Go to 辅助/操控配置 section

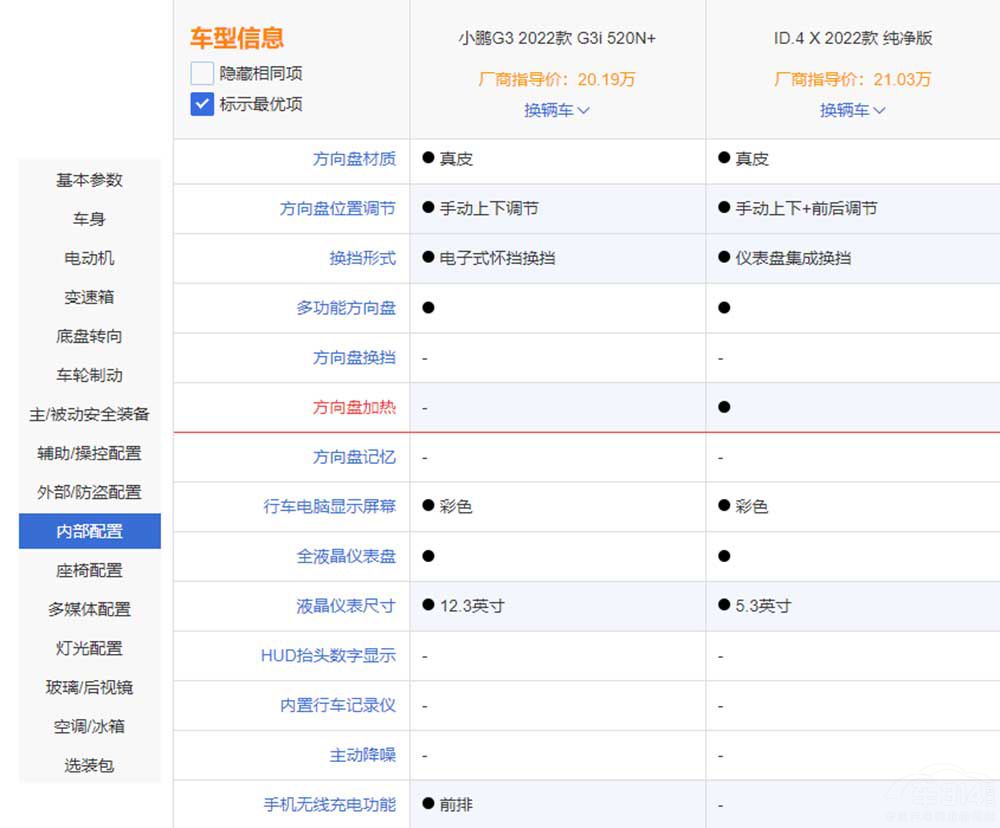[89, 453]
